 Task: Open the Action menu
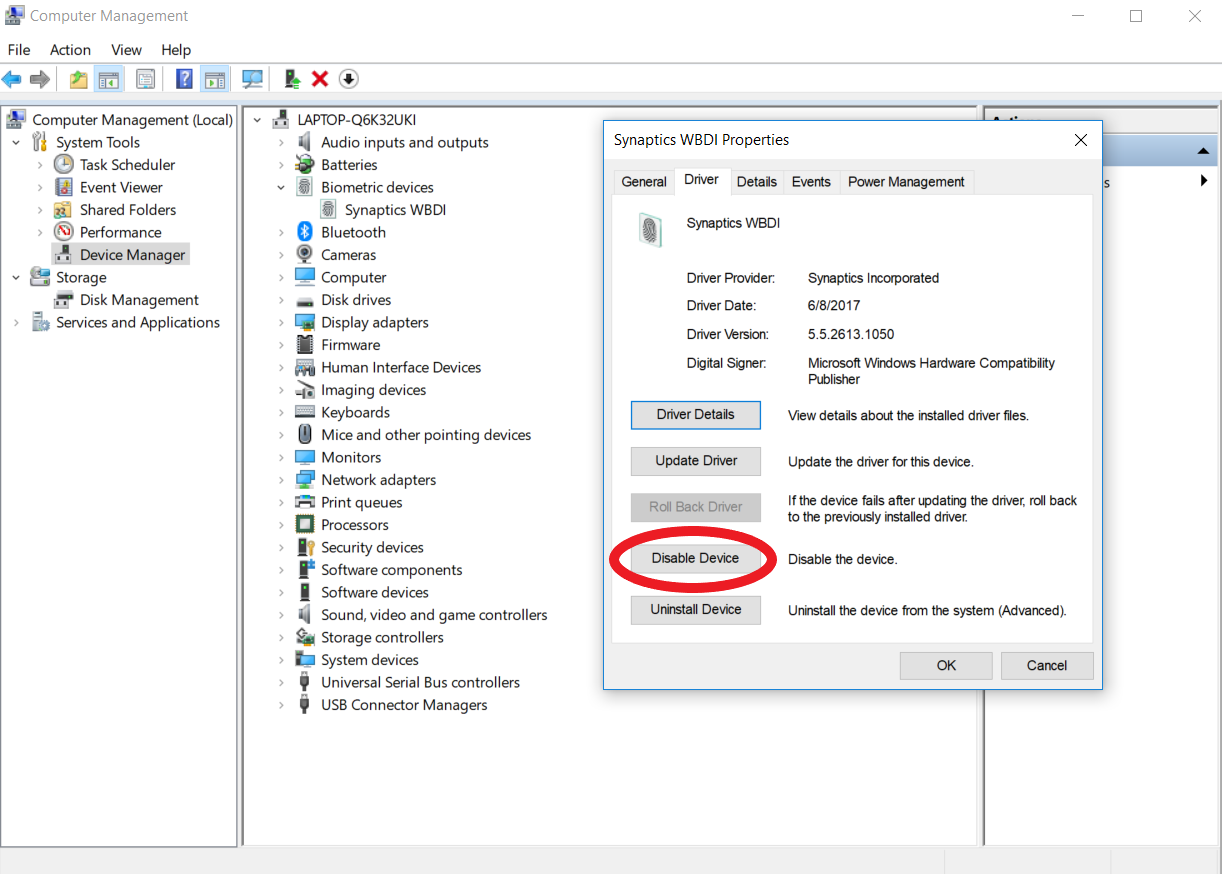(70, 49)
